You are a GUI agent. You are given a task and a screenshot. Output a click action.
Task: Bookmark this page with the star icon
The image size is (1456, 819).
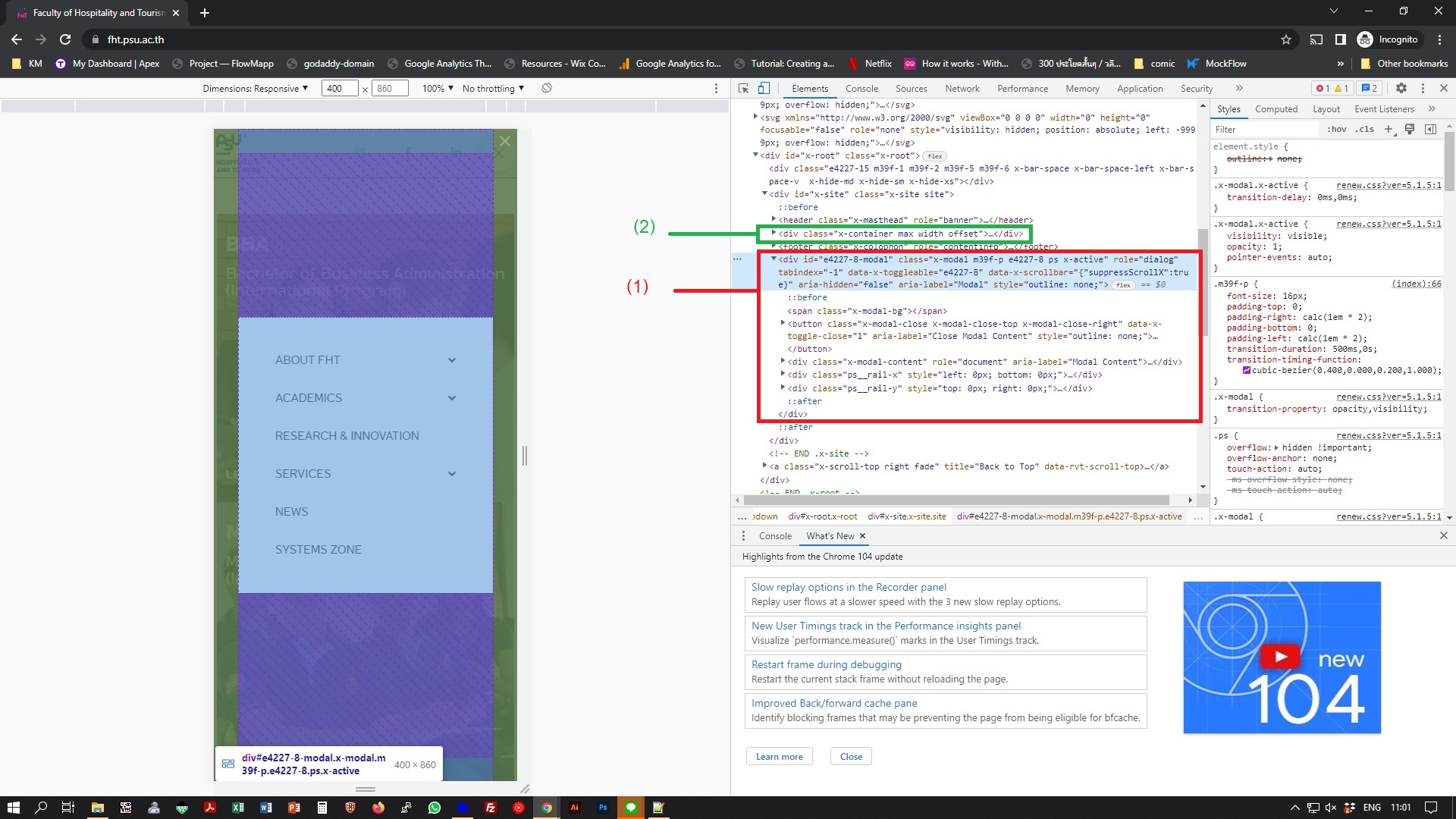1286,39
